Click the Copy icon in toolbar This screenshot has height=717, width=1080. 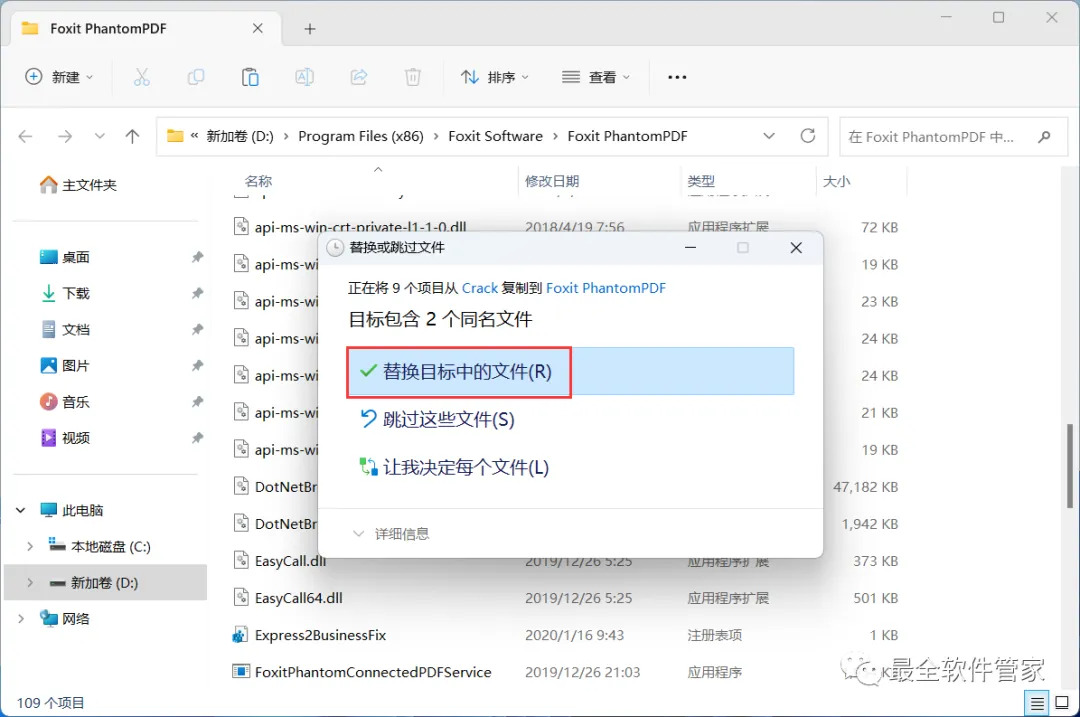tap(196, 77)
